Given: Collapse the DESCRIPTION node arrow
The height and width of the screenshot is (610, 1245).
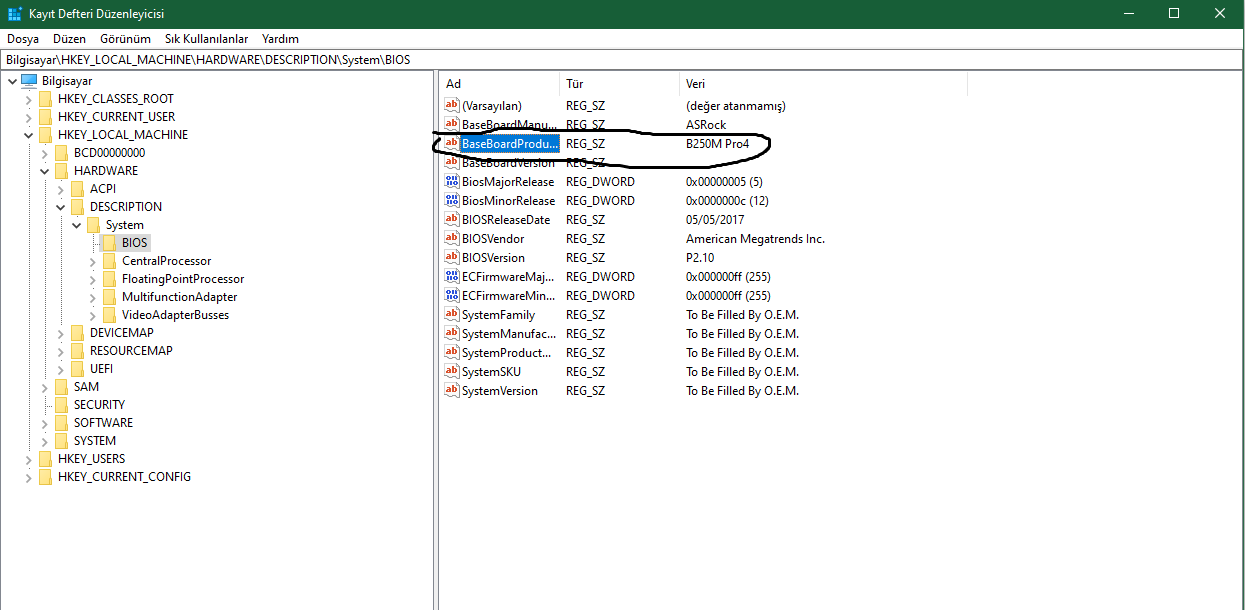Looking at the screenshot, I should (60, 207).
